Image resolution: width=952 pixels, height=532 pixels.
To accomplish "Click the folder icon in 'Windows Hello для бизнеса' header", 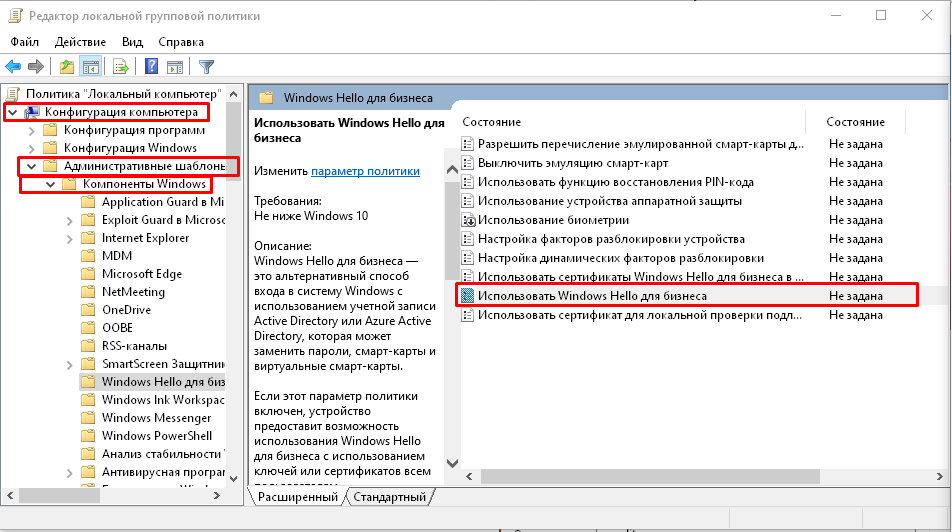I will [266, 98].
